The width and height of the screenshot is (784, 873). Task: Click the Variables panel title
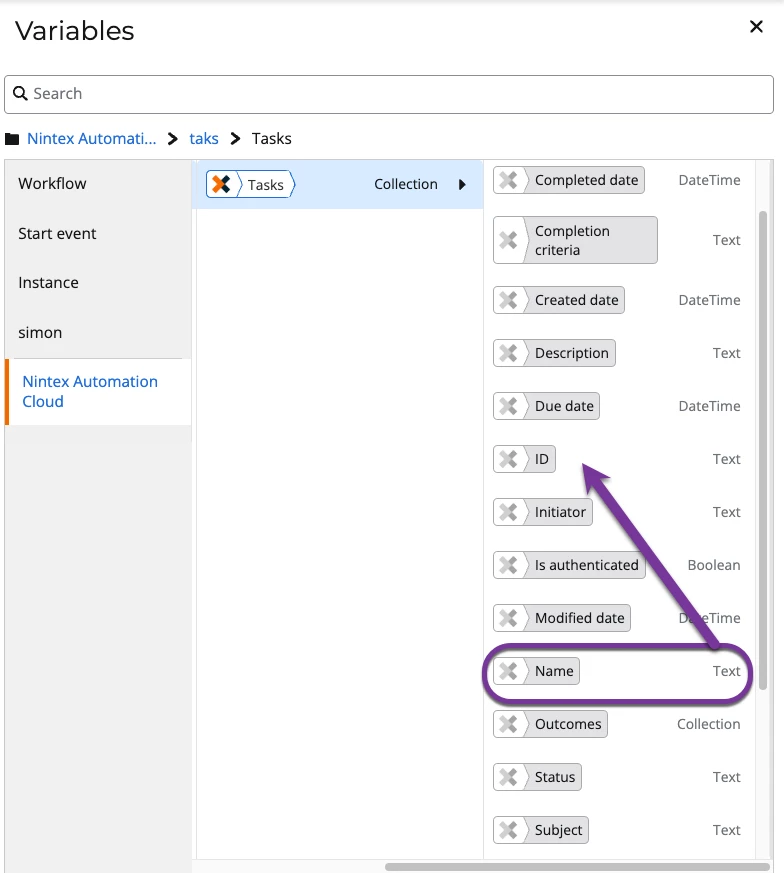[75, 31]
